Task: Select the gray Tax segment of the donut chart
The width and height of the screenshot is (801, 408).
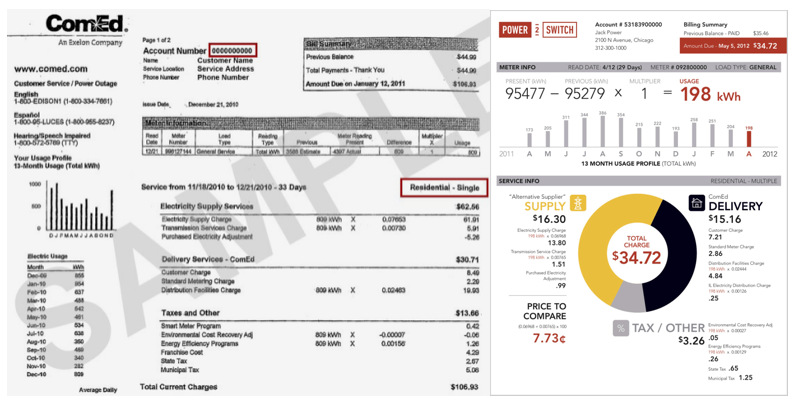Action: tap(628, 297)
